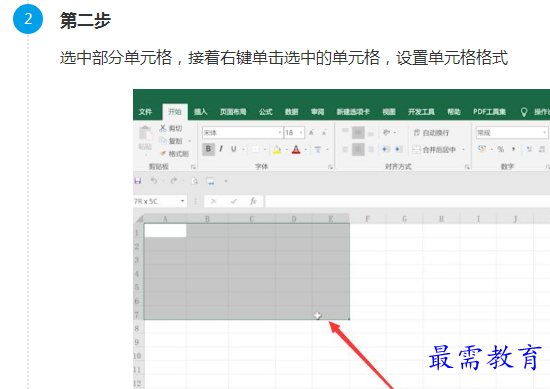Click the accounting number format icon
The width and height of the screenshot is (550, 389).
482,149
